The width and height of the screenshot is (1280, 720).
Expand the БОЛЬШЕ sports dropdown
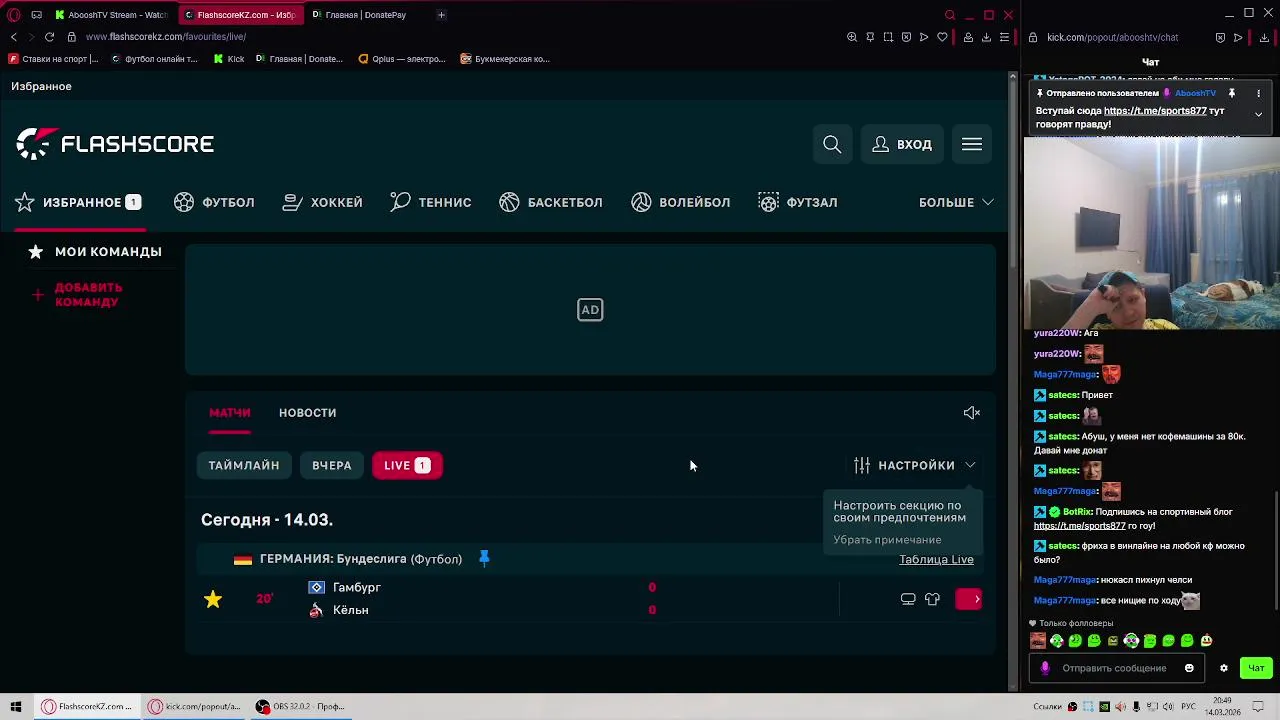click(x=956, y=202)
